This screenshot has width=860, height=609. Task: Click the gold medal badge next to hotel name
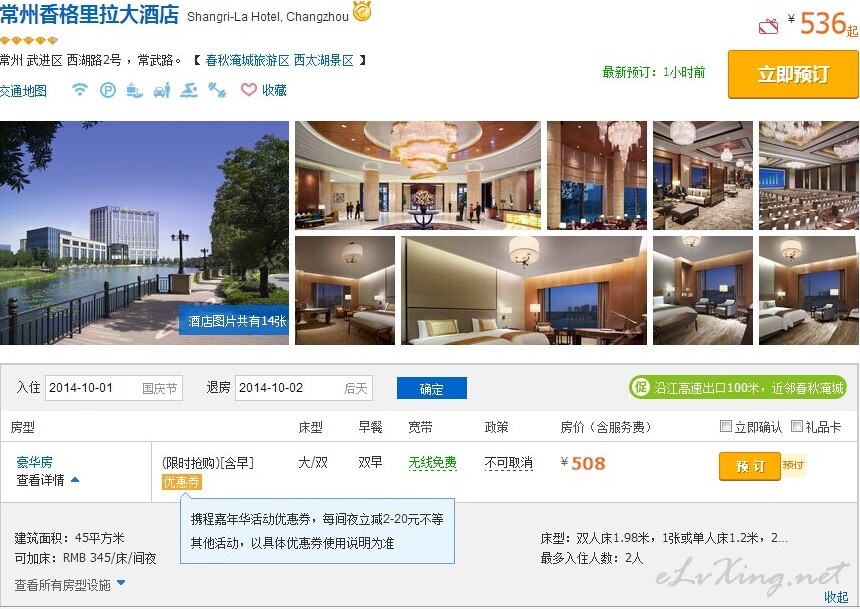click(x=362, y=12)
